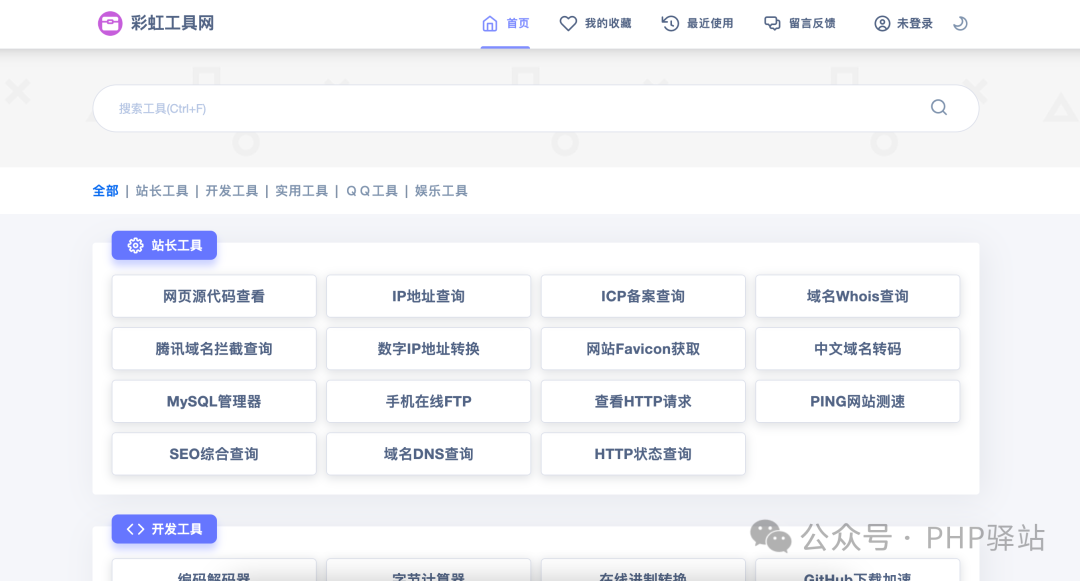
Task: Click the history clock icon beside 最近使用
Action: point(670,22)
